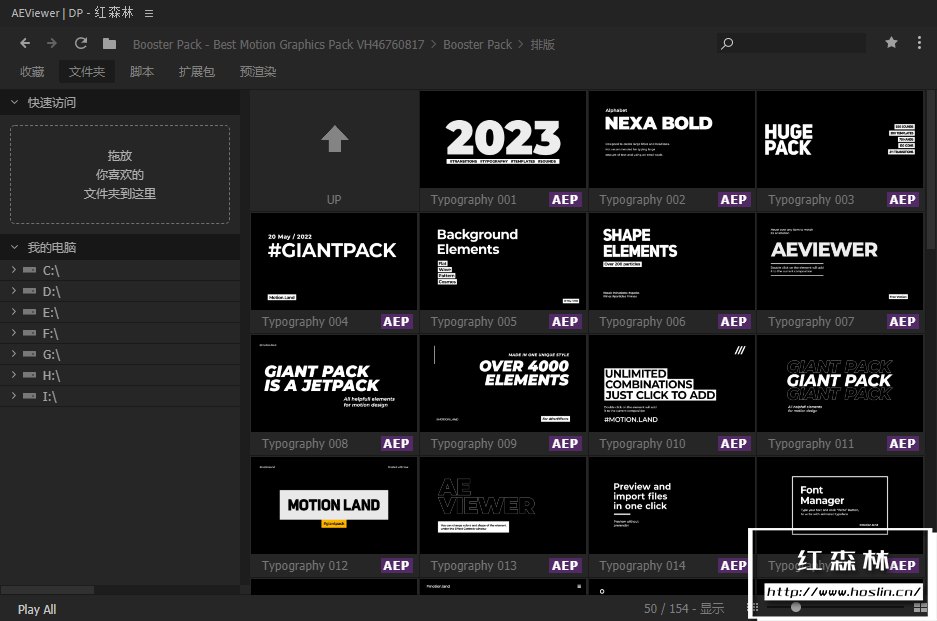Image resolution: width=937 pixels, height=621 pixels.
Task: Click the AEP badge on Typography 002
Action: pos(733,200)
